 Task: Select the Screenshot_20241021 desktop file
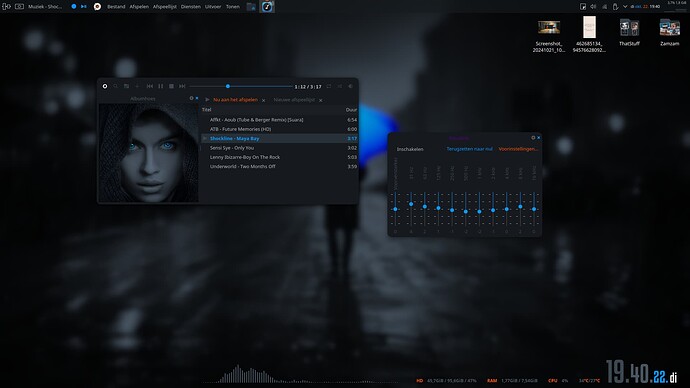tap(548, 36)
